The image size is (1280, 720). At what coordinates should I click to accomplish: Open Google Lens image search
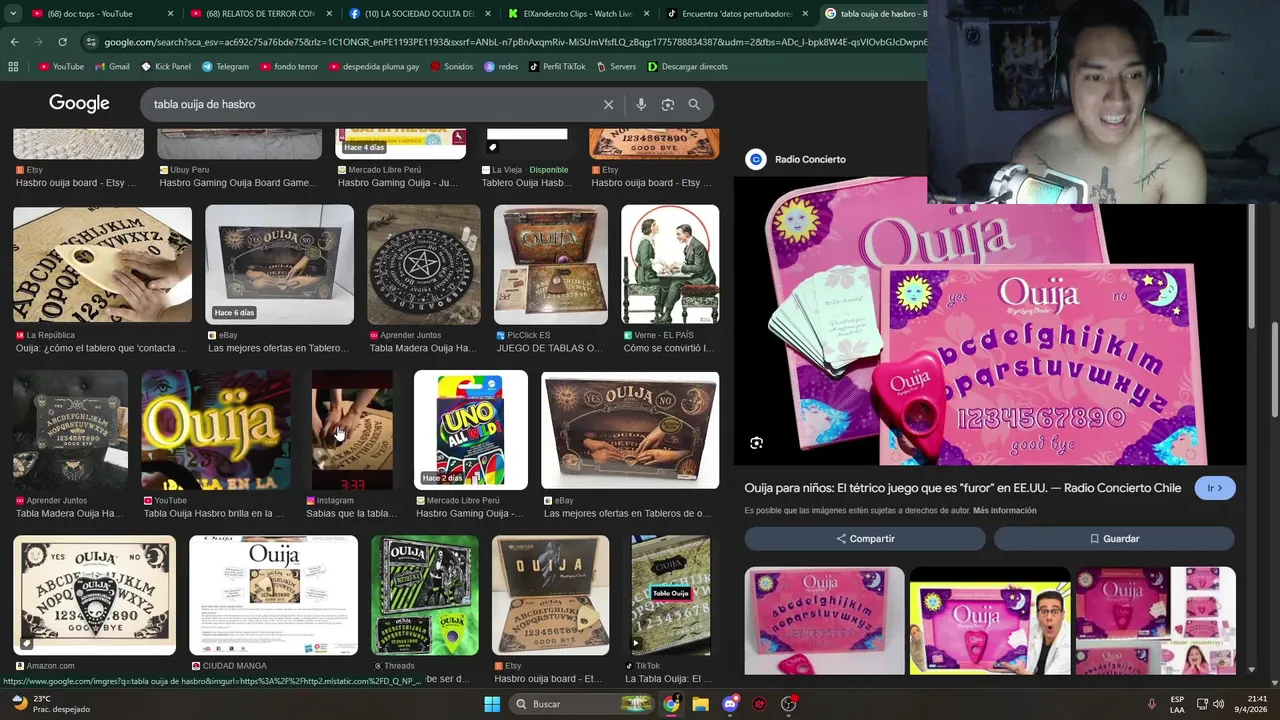[x=667, y=104]
